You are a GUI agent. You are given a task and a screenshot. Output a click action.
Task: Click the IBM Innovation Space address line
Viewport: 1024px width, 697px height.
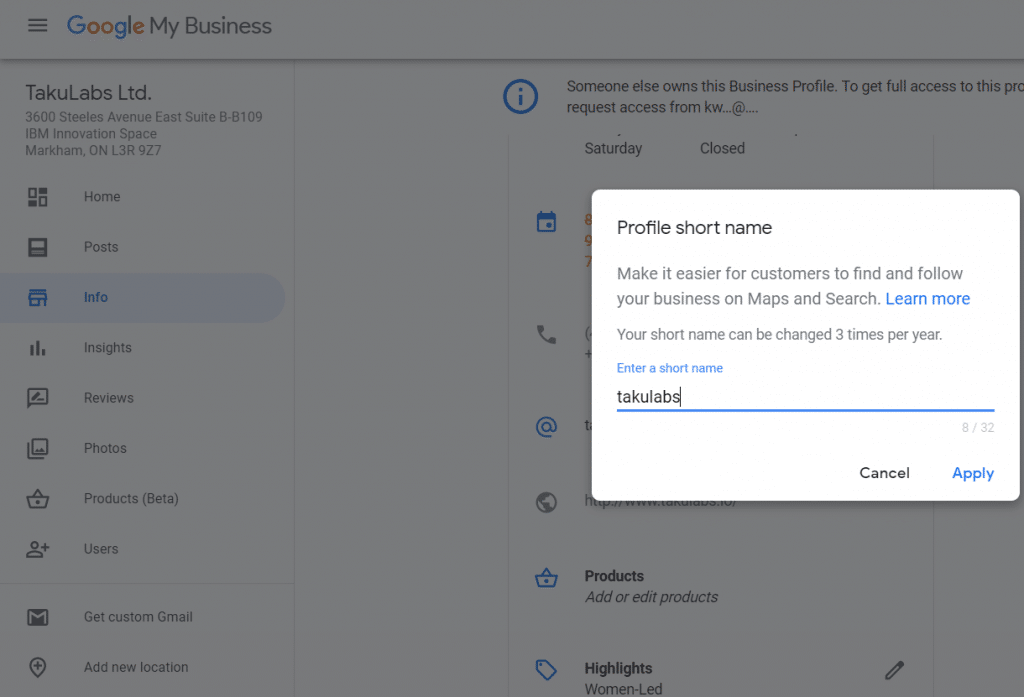(x=91, y=133)
